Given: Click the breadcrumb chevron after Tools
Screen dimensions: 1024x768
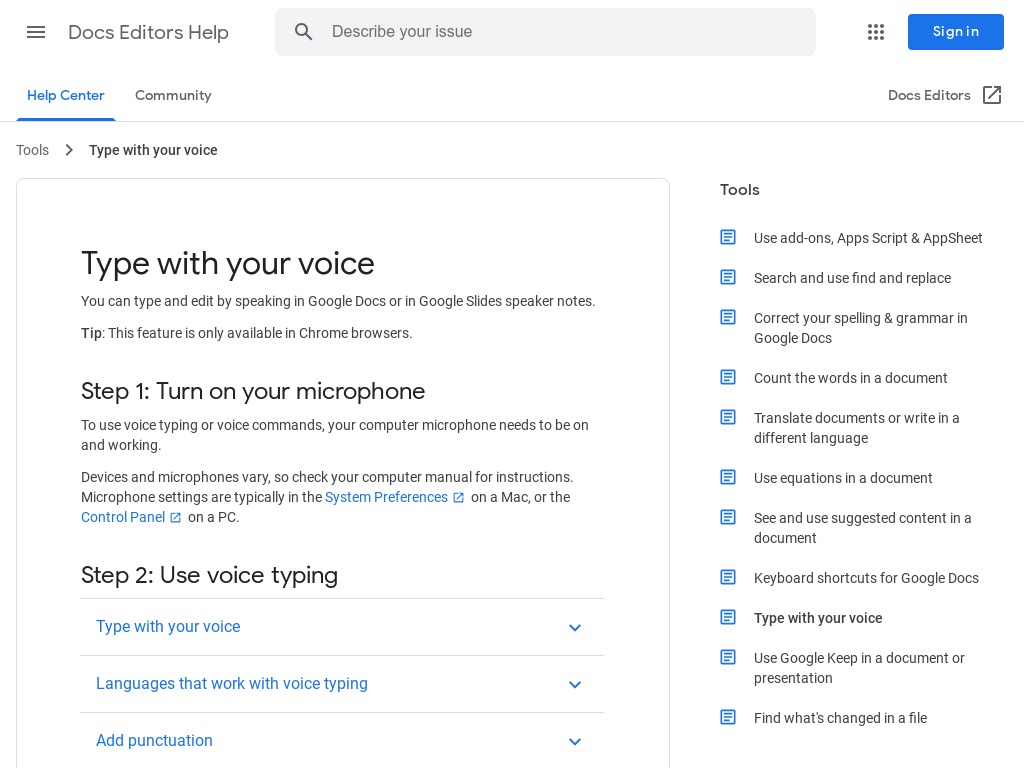Looking at the screenshot, I should coord(69,150).
